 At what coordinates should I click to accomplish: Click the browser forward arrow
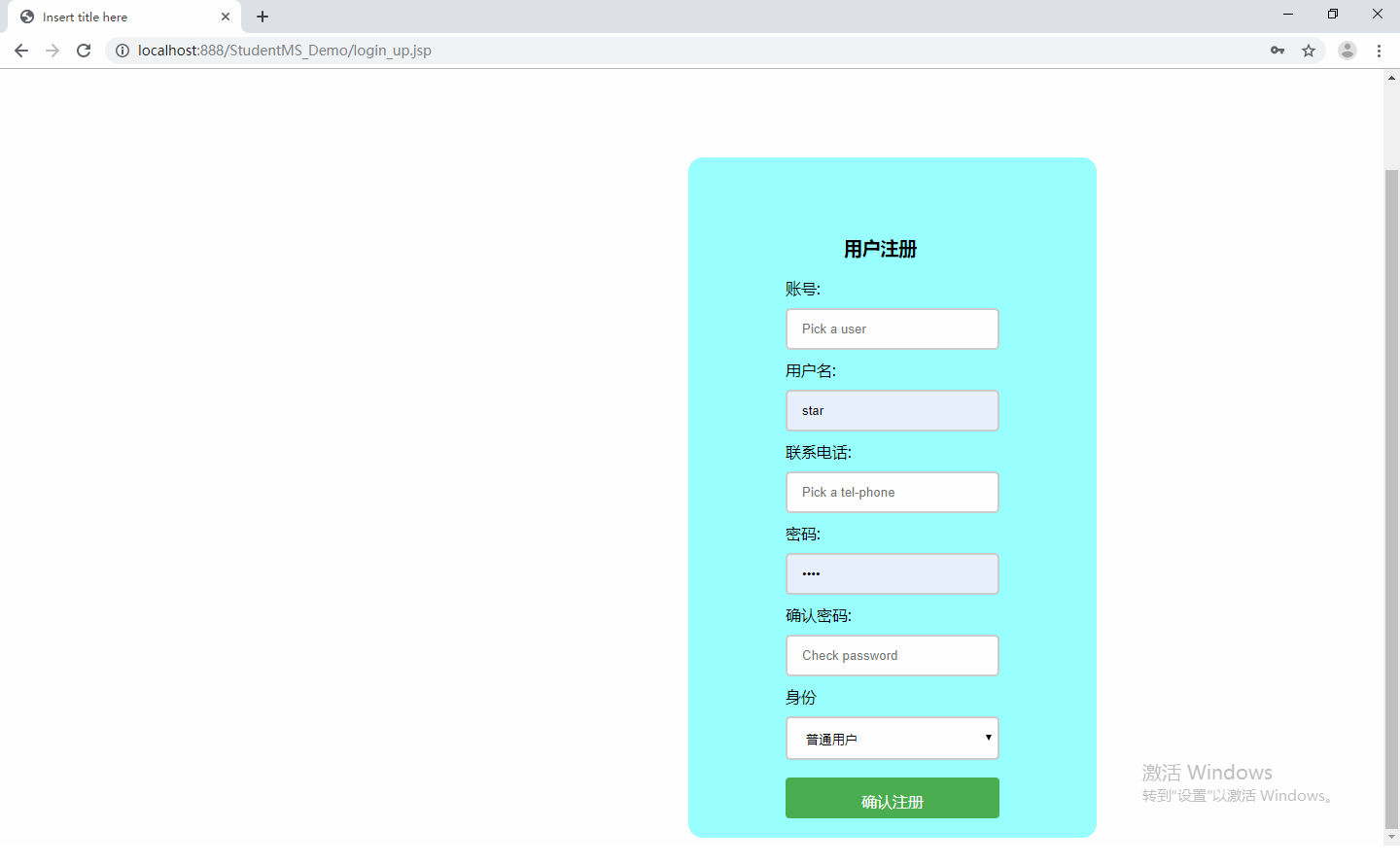click(x=52, y=51)
